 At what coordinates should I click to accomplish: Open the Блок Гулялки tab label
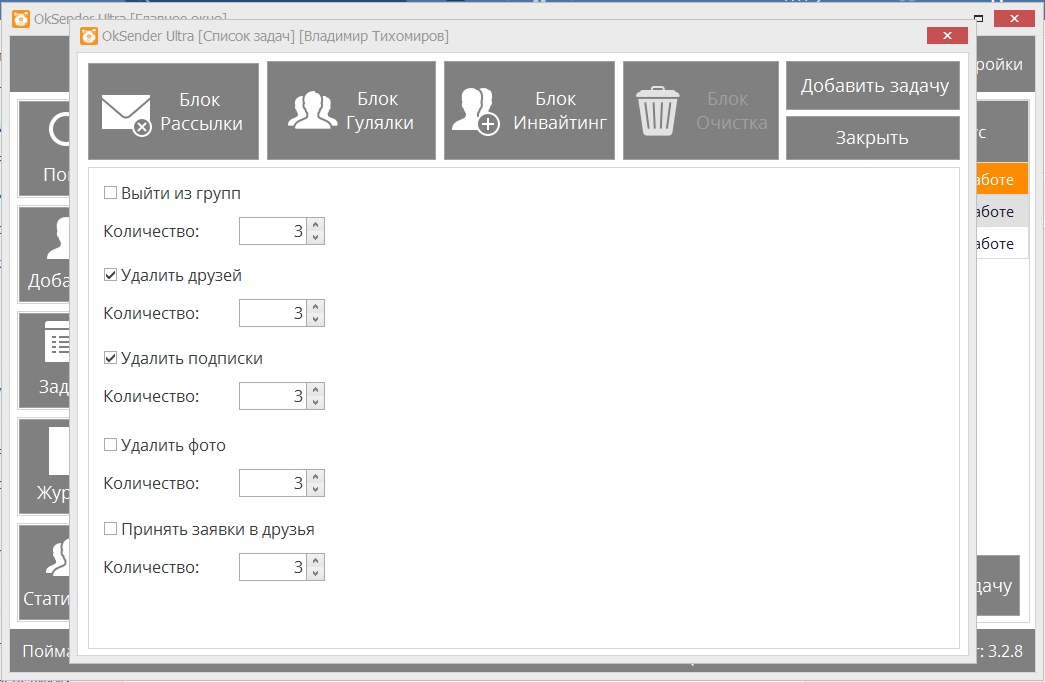coord(378,111)
